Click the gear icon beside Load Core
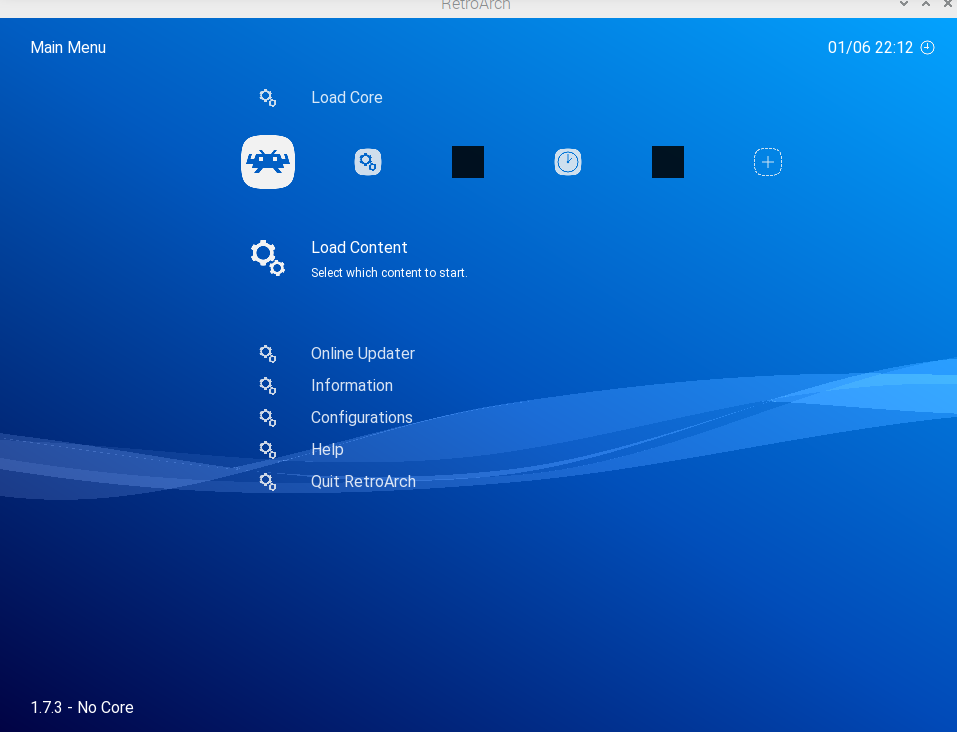957x732 pixels. [267, 98]
